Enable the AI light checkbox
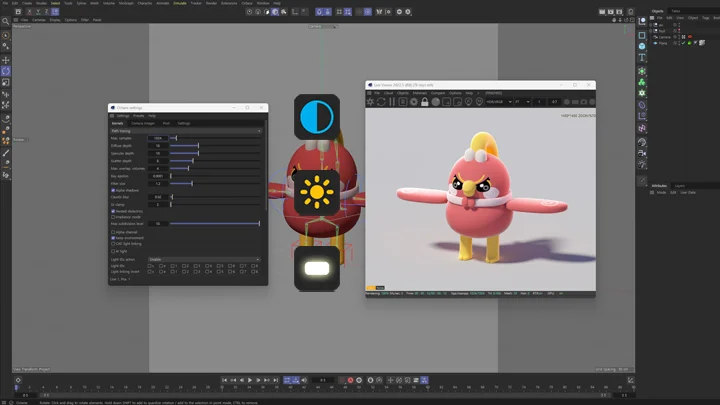The width and height of the screenshot is (720, 405). [113, 251]
